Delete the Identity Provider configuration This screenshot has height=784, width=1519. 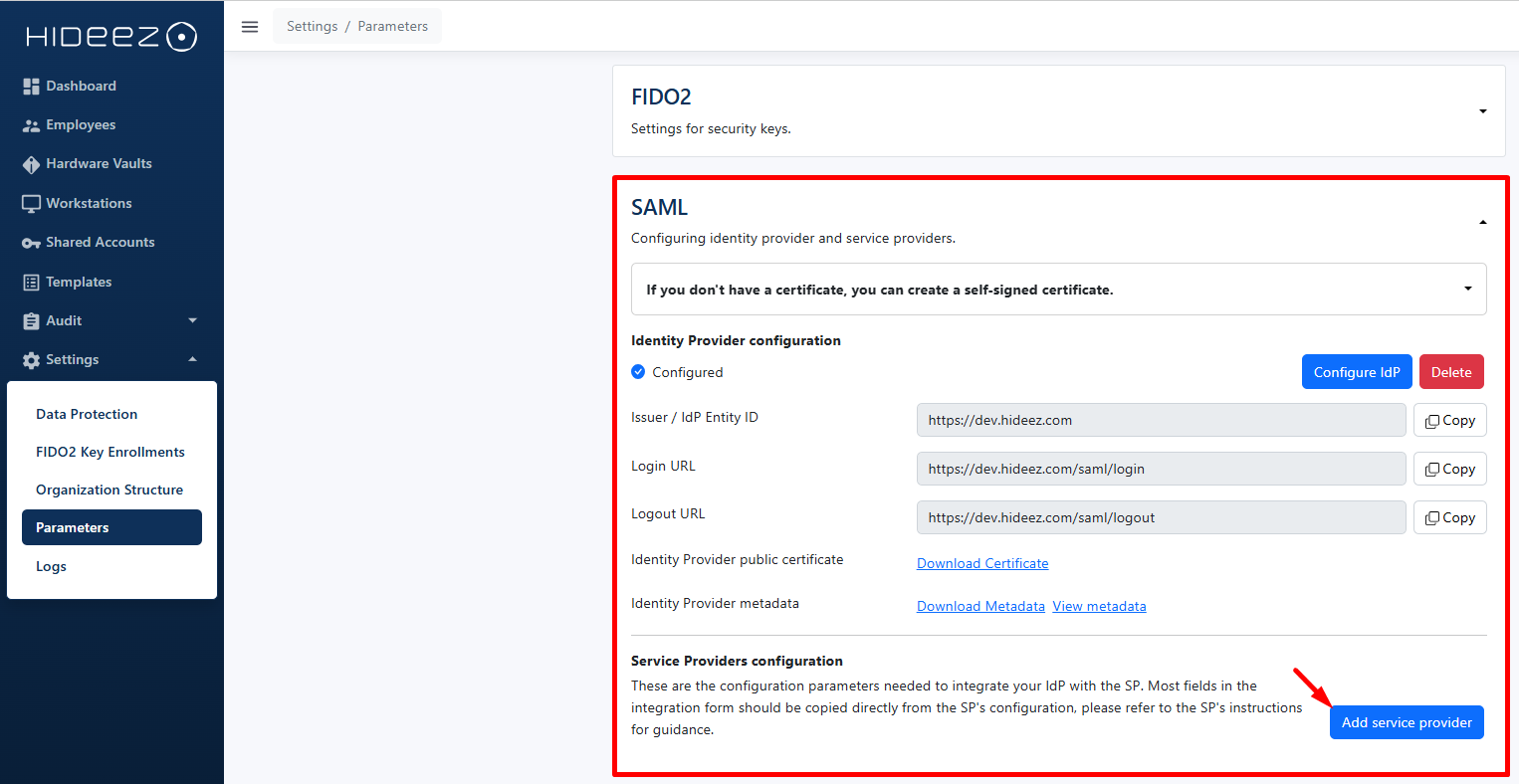click(x=1450, y=372)
